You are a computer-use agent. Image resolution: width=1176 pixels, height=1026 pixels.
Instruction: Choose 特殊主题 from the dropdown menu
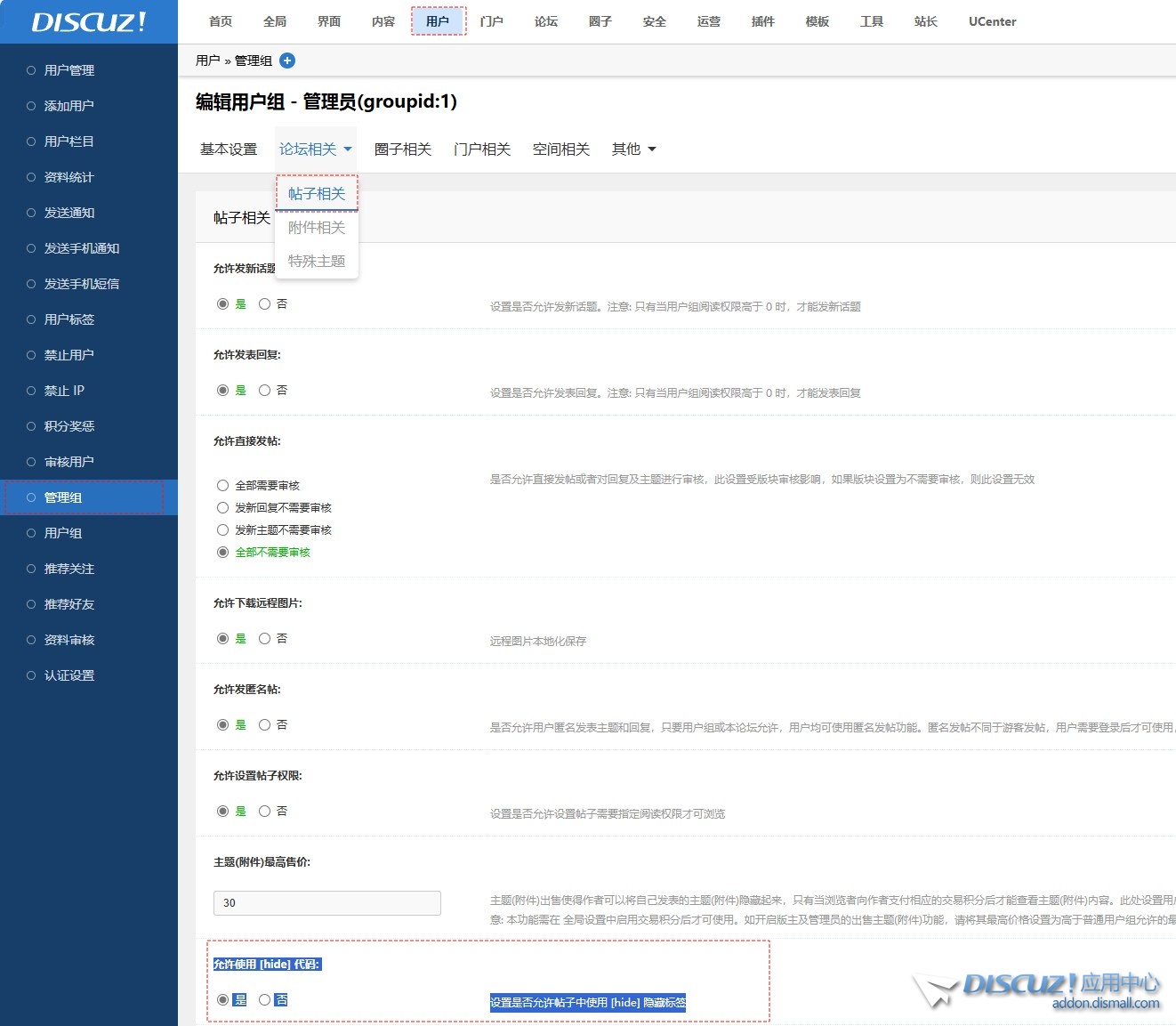(x=317, y=262)
